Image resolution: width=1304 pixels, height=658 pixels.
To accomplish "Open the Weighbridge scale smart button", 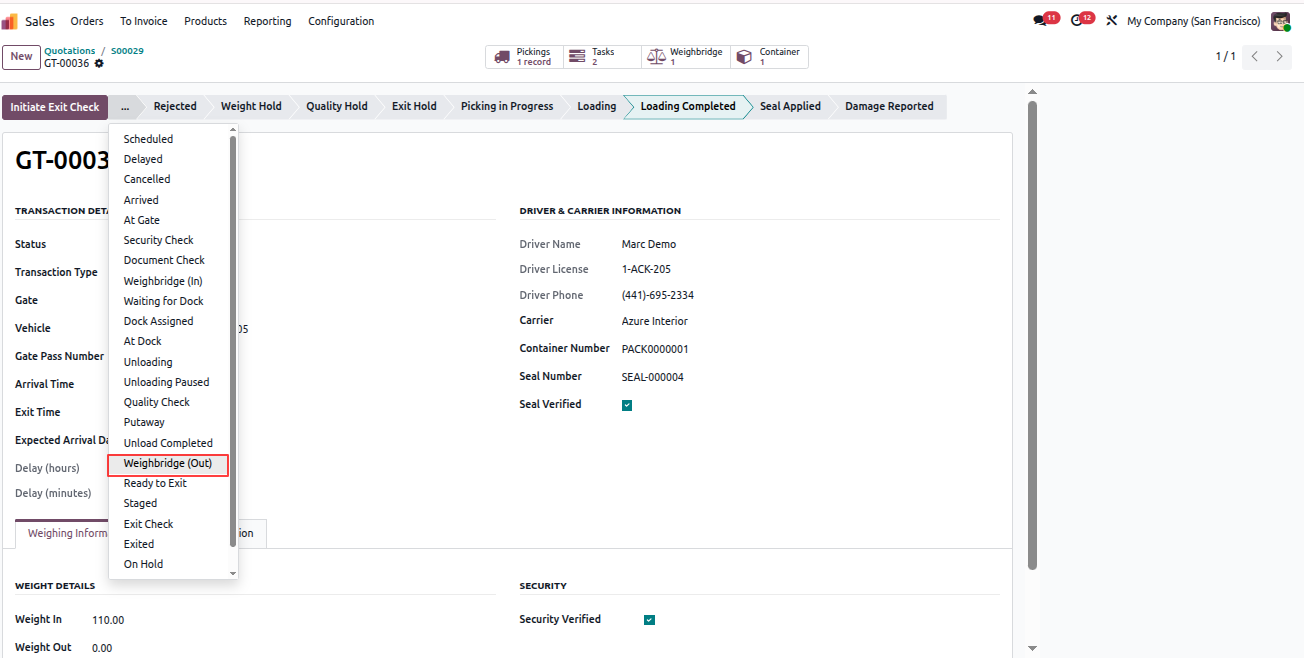I will [x=686, y=57].
